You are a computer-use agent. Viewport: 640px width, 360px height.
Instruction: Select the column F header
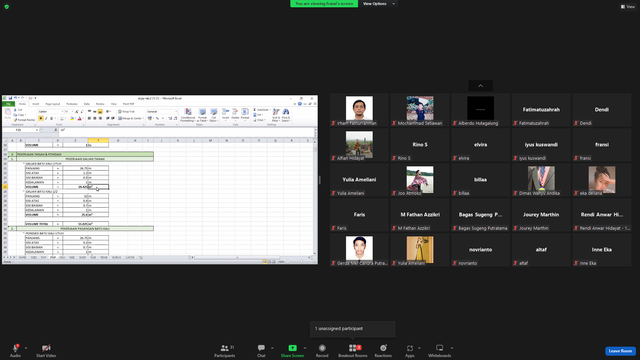tap(98, 140)
